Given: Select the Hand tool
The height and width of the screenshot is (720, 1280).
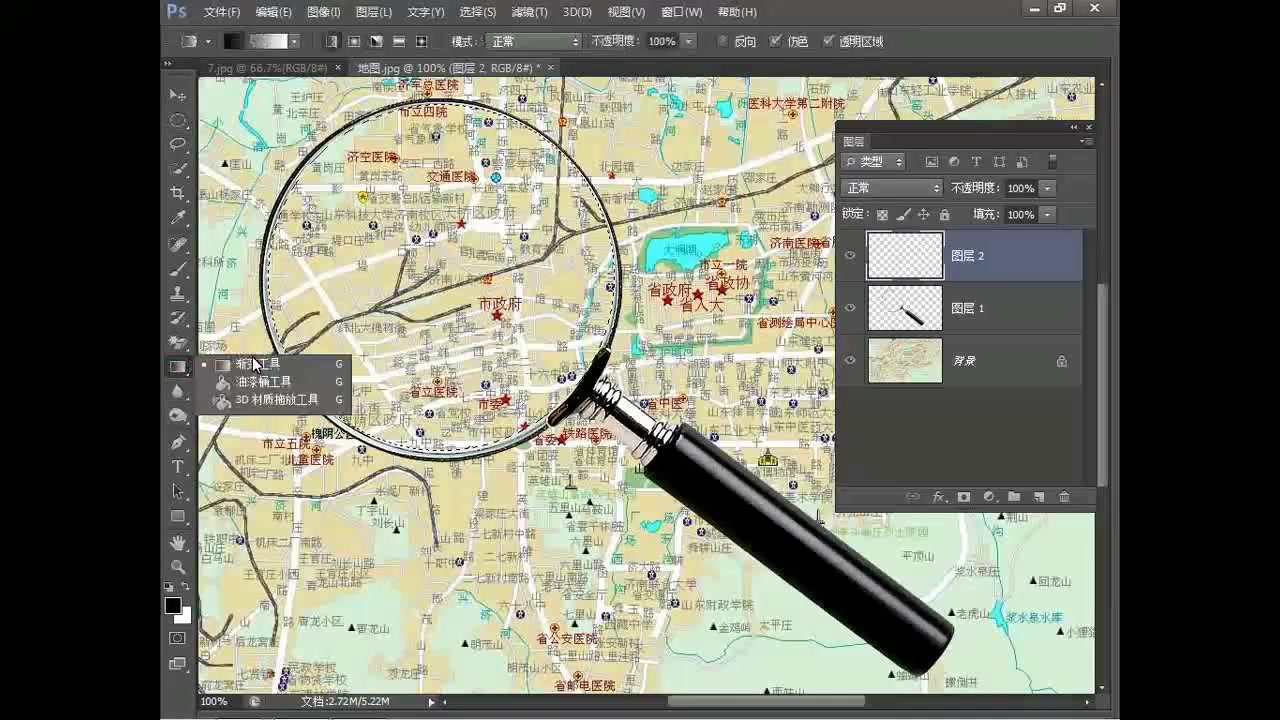Looking at the screenshot, I should click(x=178, y=543).
